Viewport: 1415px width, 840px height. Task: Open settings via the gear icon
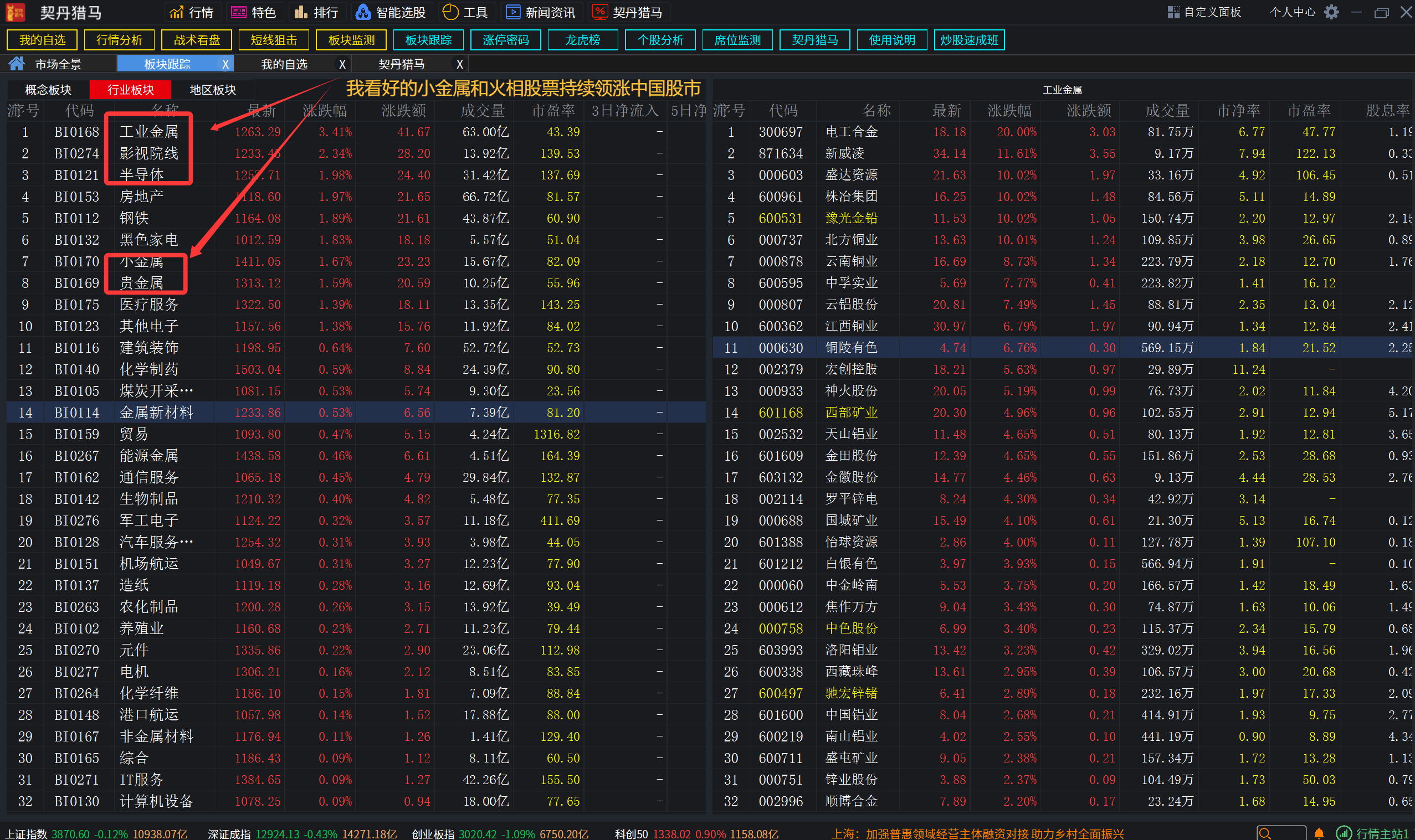(x=1332, y=12)
